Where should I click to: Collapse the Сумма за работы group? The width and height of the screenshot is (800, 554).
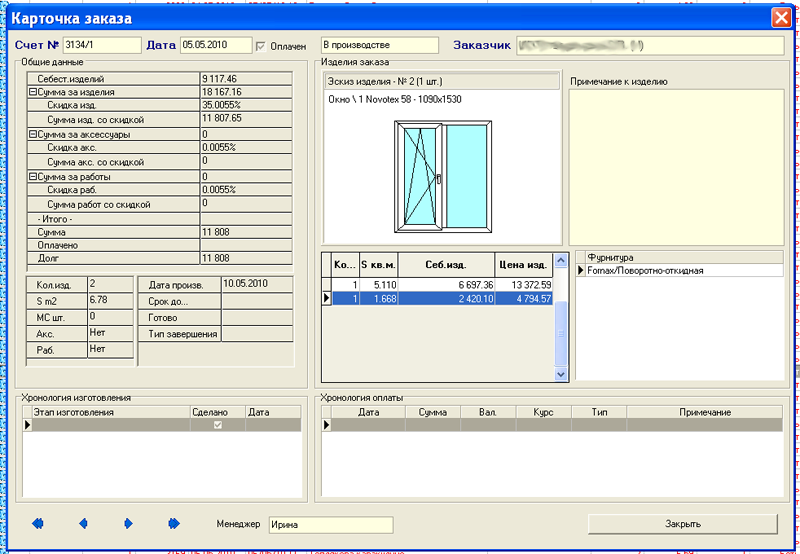(33, 176)
